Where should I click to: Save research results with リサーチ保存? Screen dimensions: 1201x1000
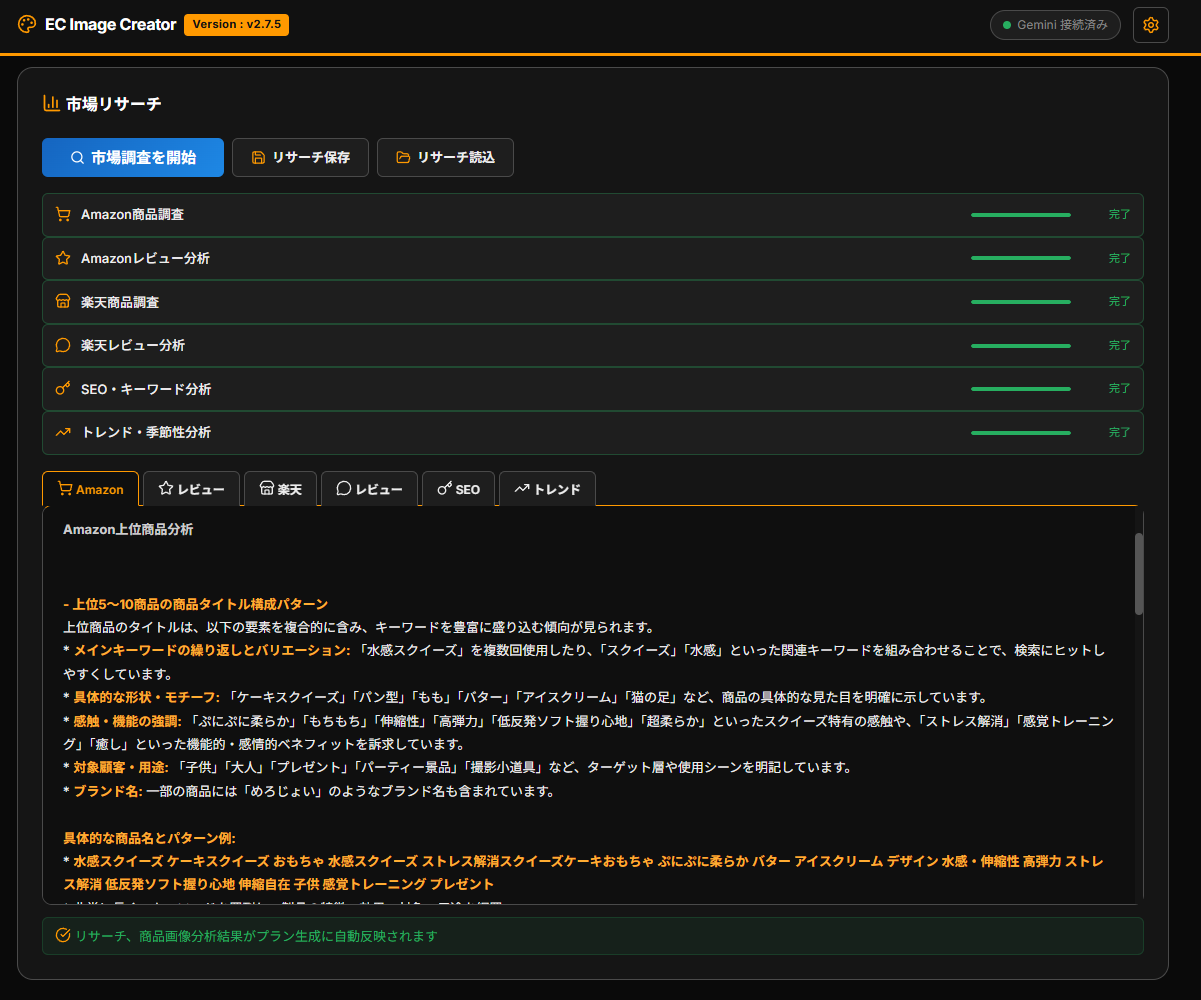click(x=300, y=157)
